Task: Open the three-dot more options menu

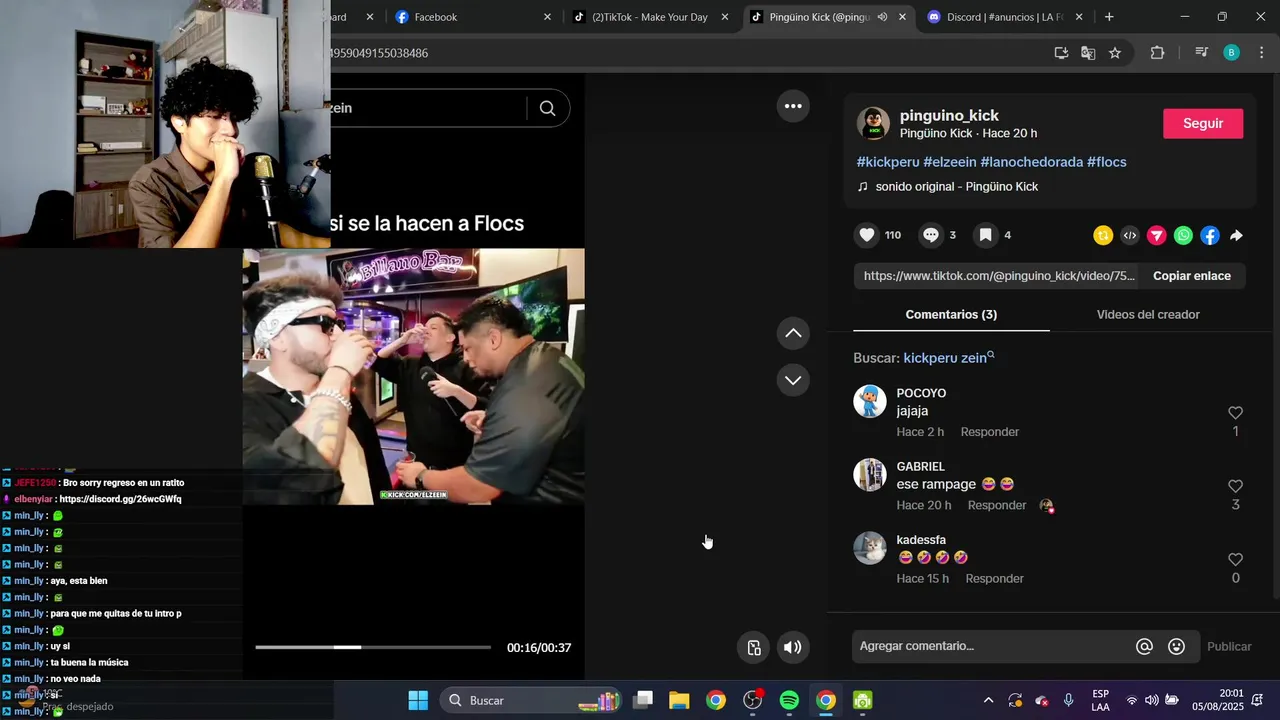Action: click(x=793, y=106)
